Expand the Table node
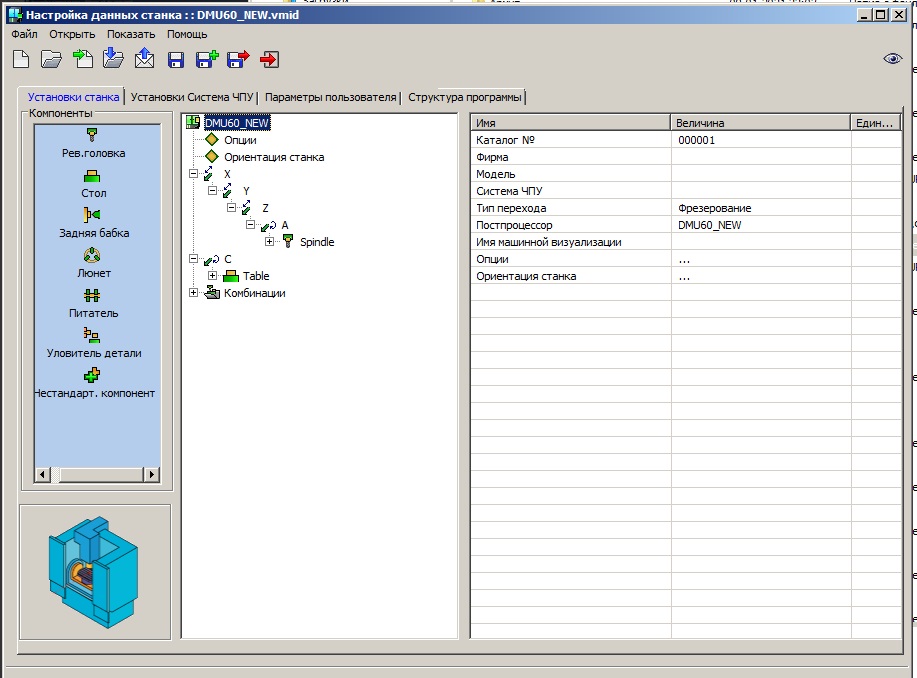The width and height of the screenshot is (917, 678). coord(212,276)
